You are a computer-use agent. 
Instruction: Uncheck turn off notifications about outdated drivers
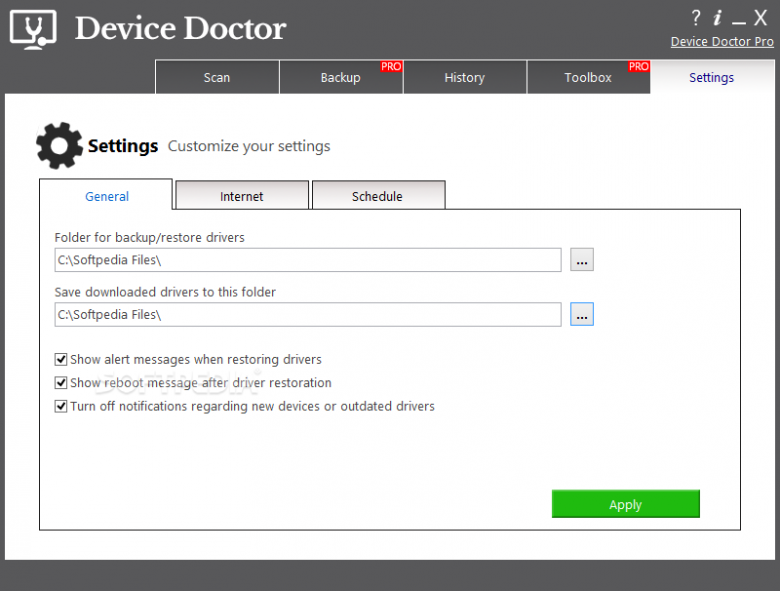[x=61, y=406]
